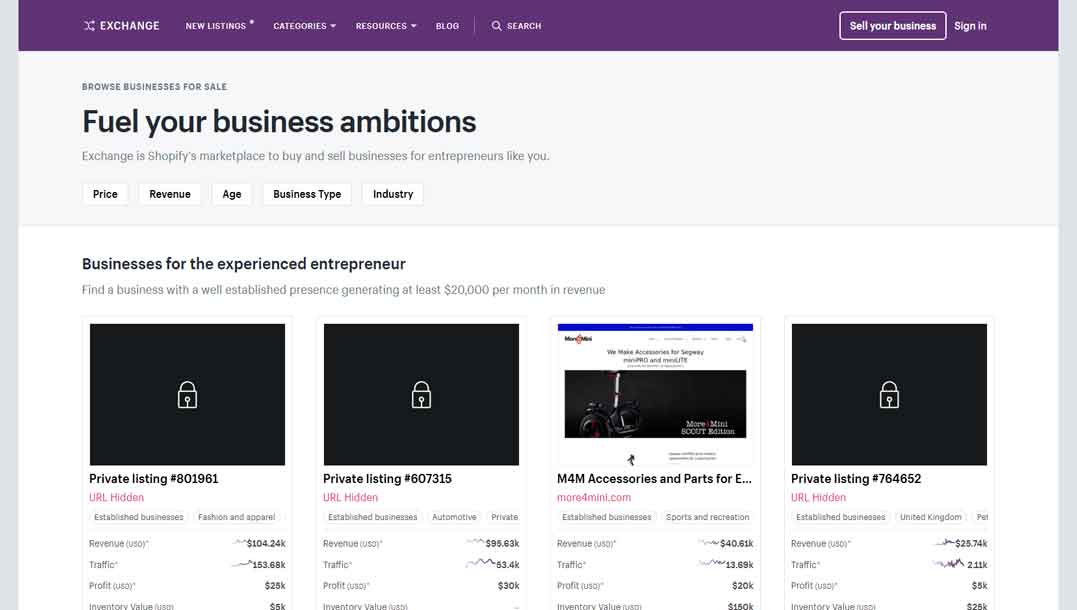
Task: Select the Automotive tag
Action: pos(454,517)
